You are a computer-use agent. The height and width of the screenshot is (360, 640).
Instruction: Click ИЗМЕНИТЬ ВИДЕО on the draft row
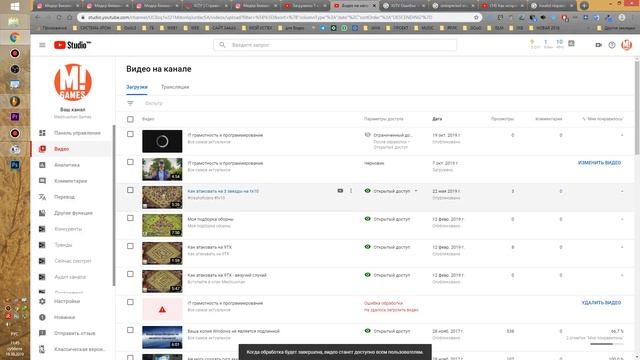click(x=599, y=163)
